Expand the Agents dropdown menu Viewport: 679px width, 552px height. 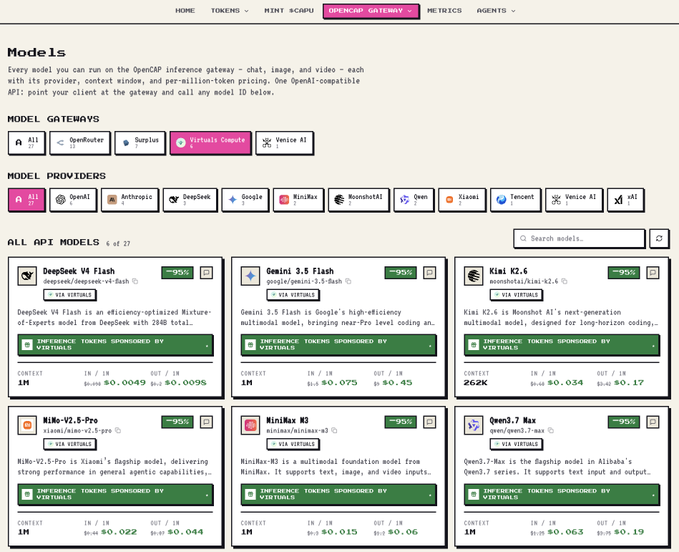[x=496, y=11]
